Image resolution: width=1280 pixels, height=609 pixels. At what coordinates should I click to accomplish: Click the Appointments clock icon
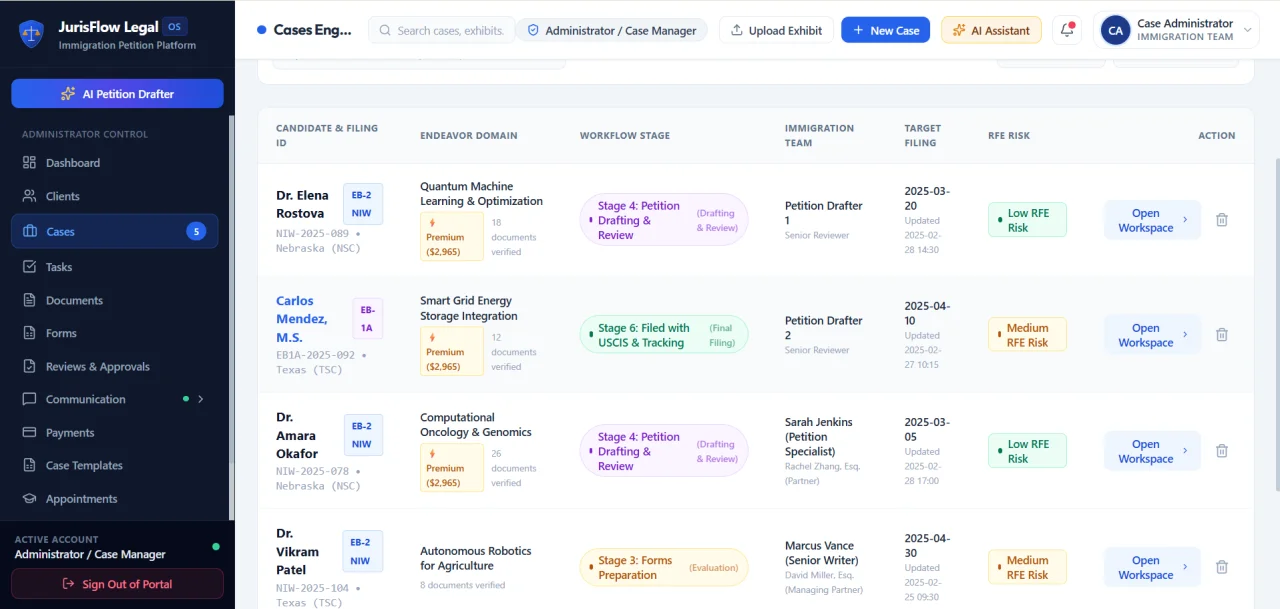point(29,498)
